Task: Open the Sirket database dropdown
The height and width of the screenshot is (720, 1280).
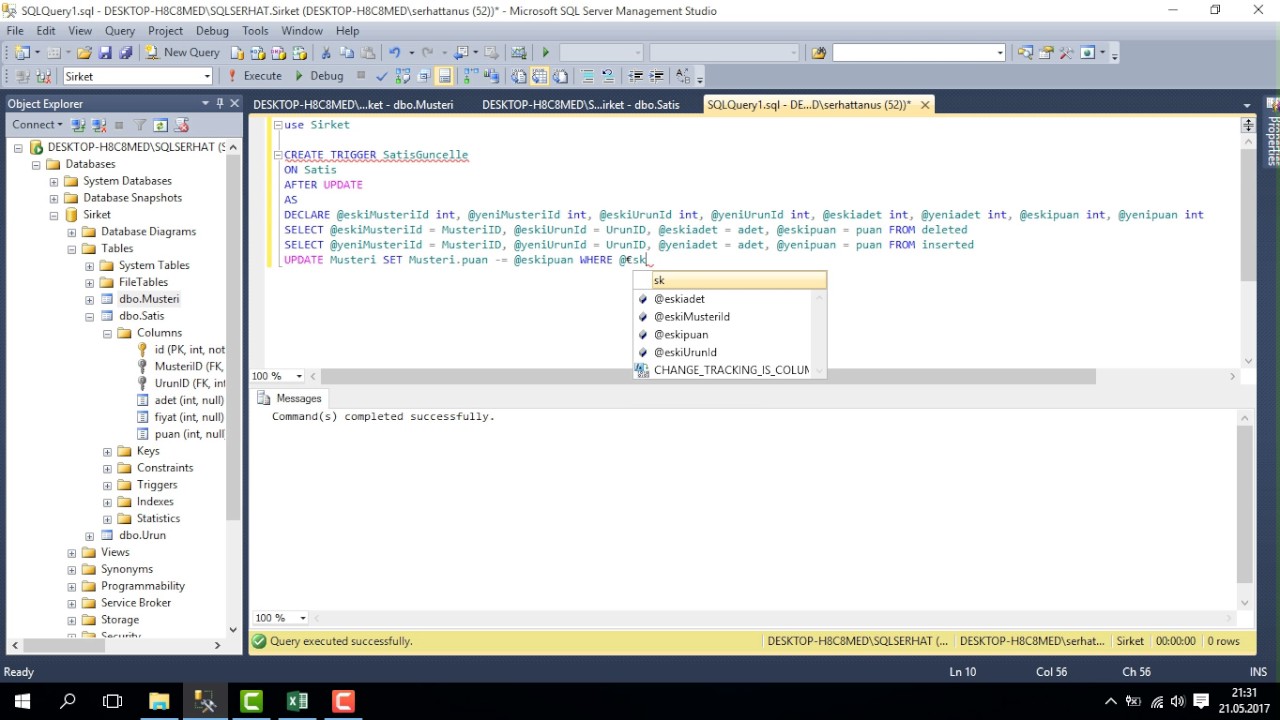Action: point(207,76)
